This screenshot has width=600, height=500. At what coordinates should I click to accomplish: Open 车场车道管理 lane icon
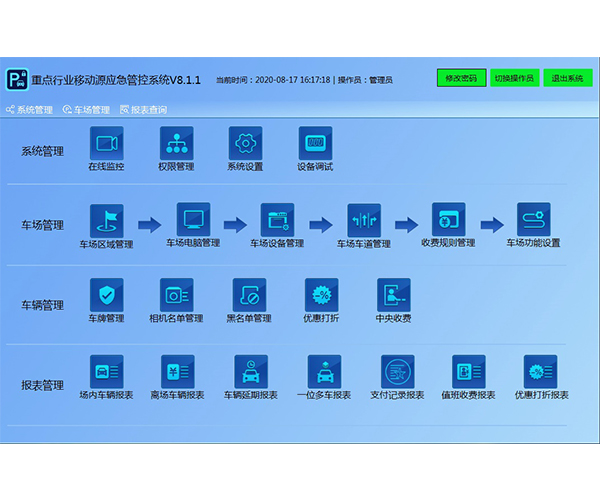point(364,219)
